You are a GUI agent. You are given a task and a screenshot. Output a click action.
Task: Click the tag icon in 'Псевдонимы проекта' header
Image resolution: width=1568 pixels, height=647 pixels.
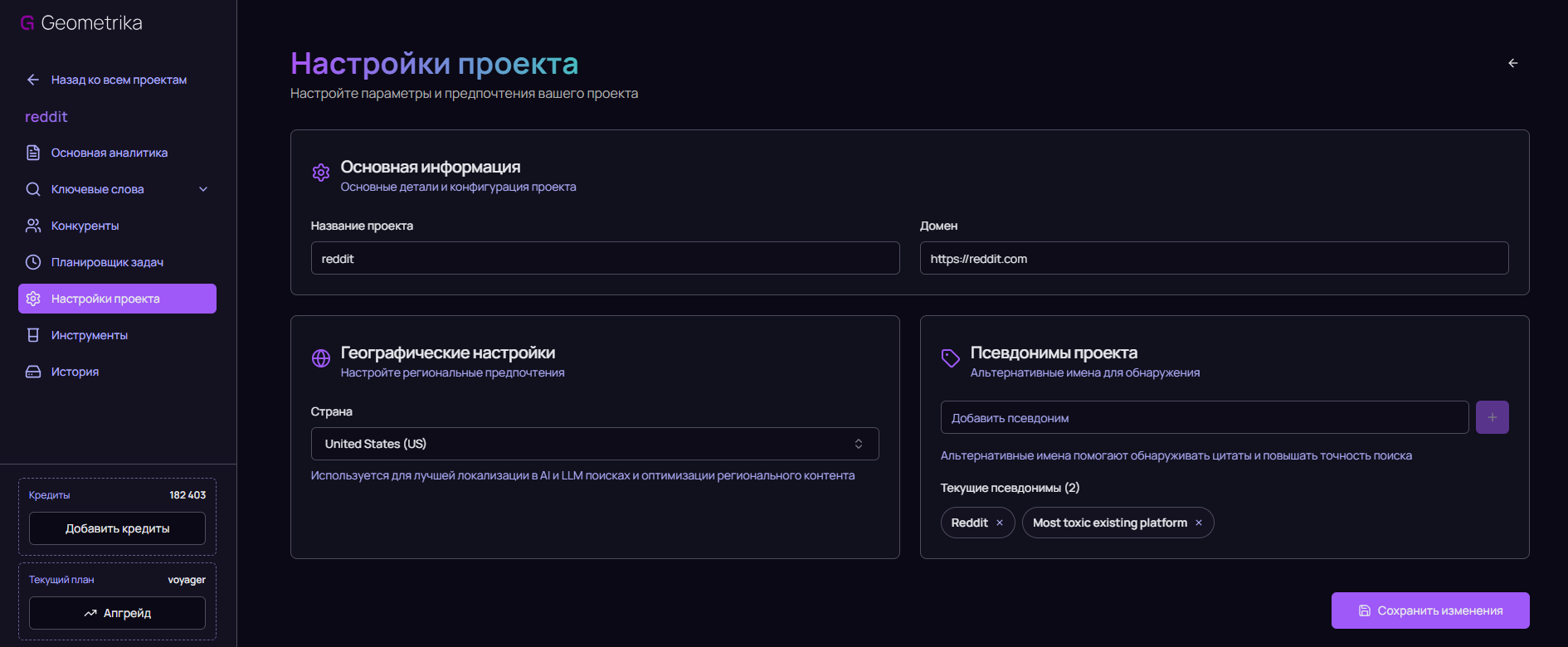(951, 358)
